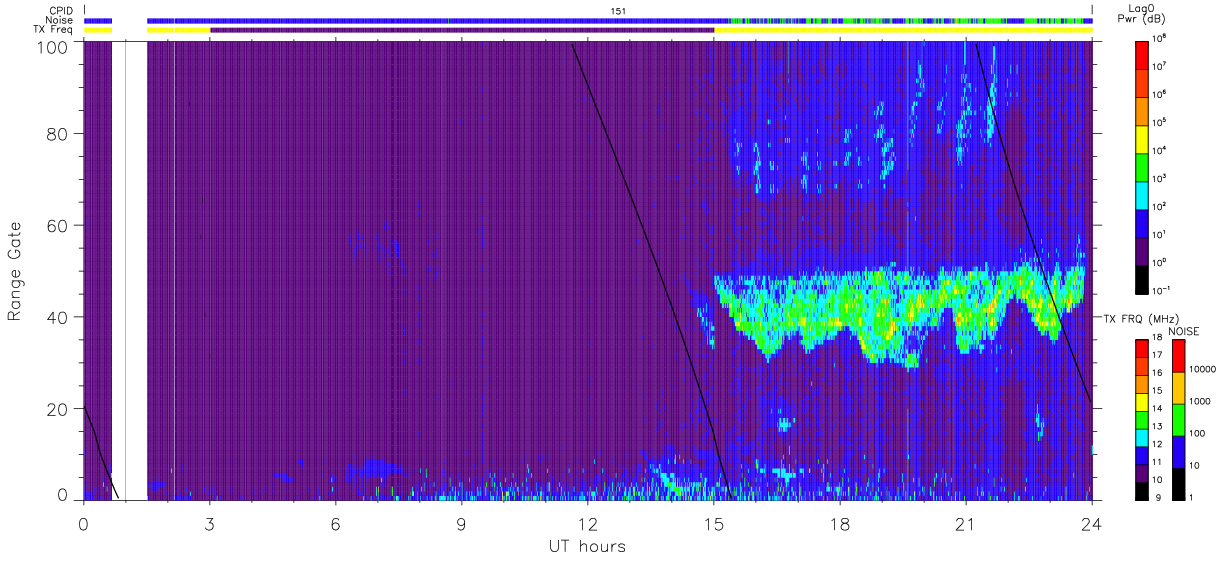Click the 100 tick on Range Gate axis

(x=52, y=47)
